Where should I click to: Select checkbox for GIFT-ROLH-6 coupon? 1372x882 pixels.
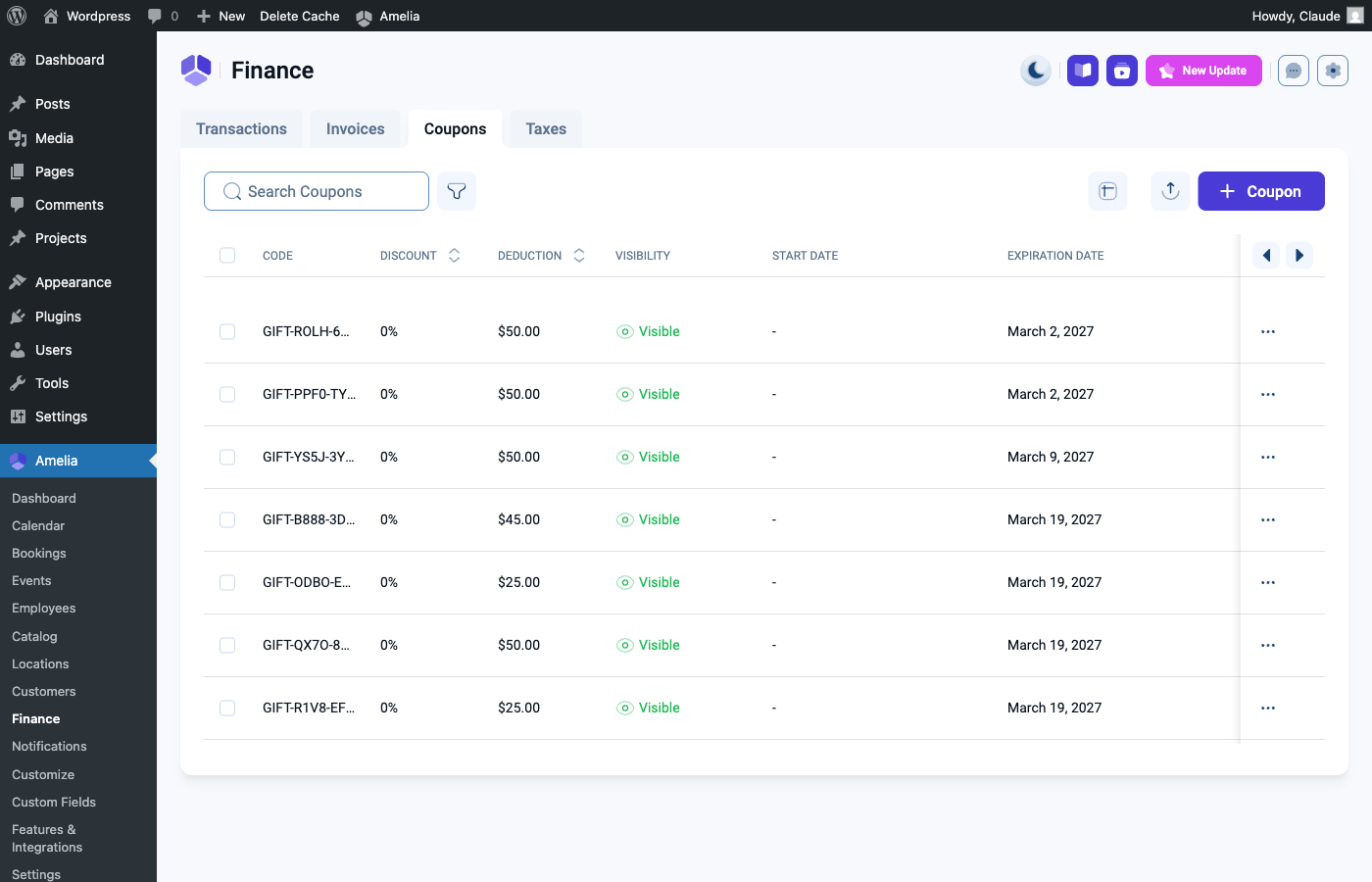coord(227,332)
